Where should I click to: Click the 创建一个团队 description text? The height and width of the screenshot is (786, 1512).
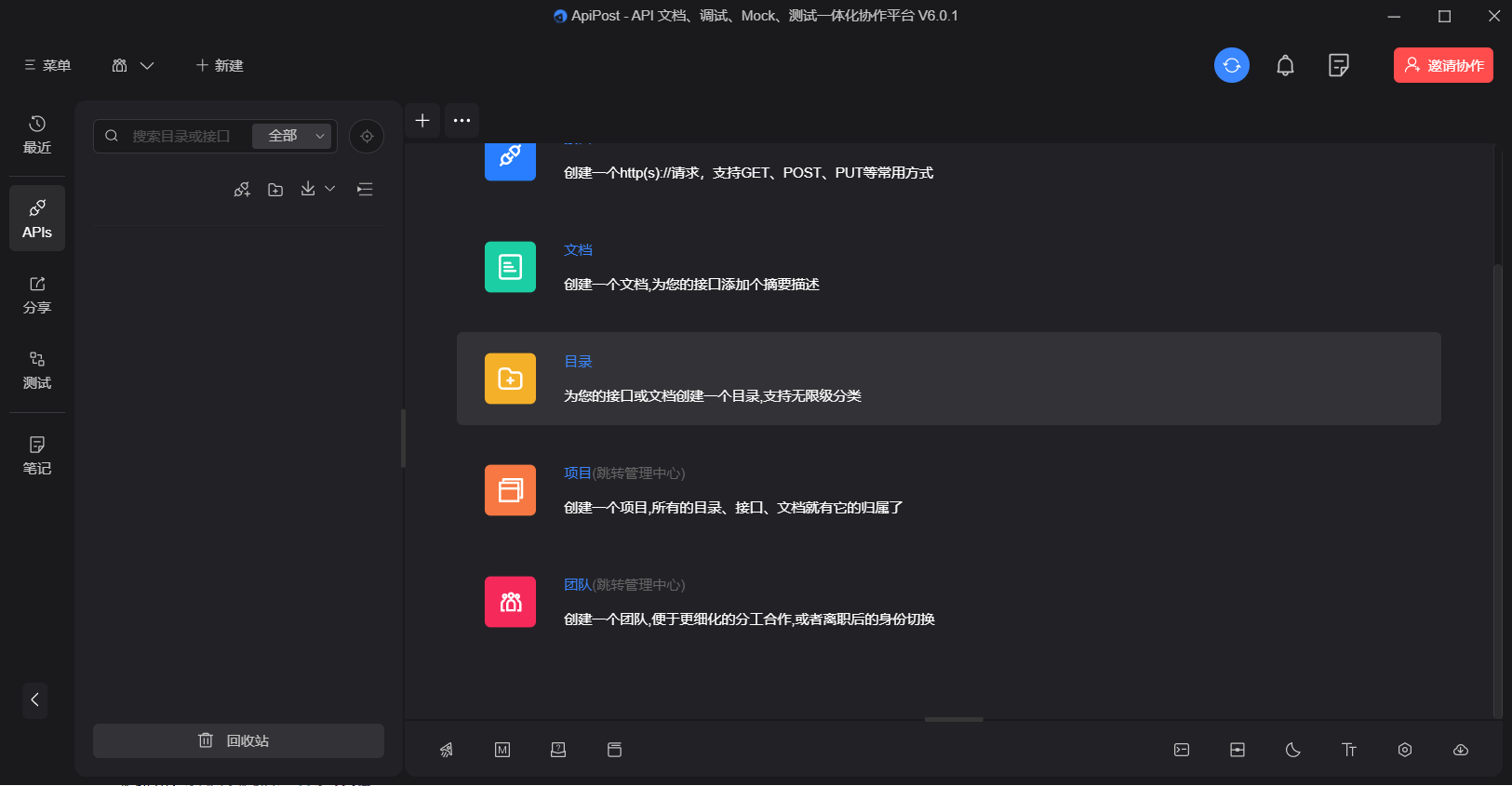749,619
